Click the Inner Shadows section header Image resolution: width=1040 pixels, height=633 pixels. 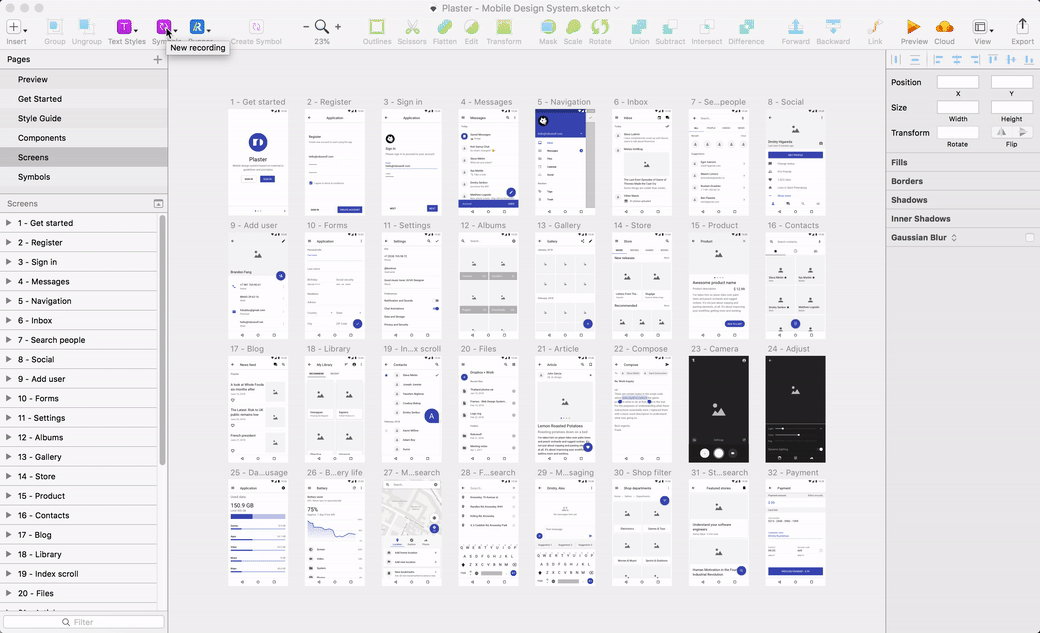click(921, 218)
